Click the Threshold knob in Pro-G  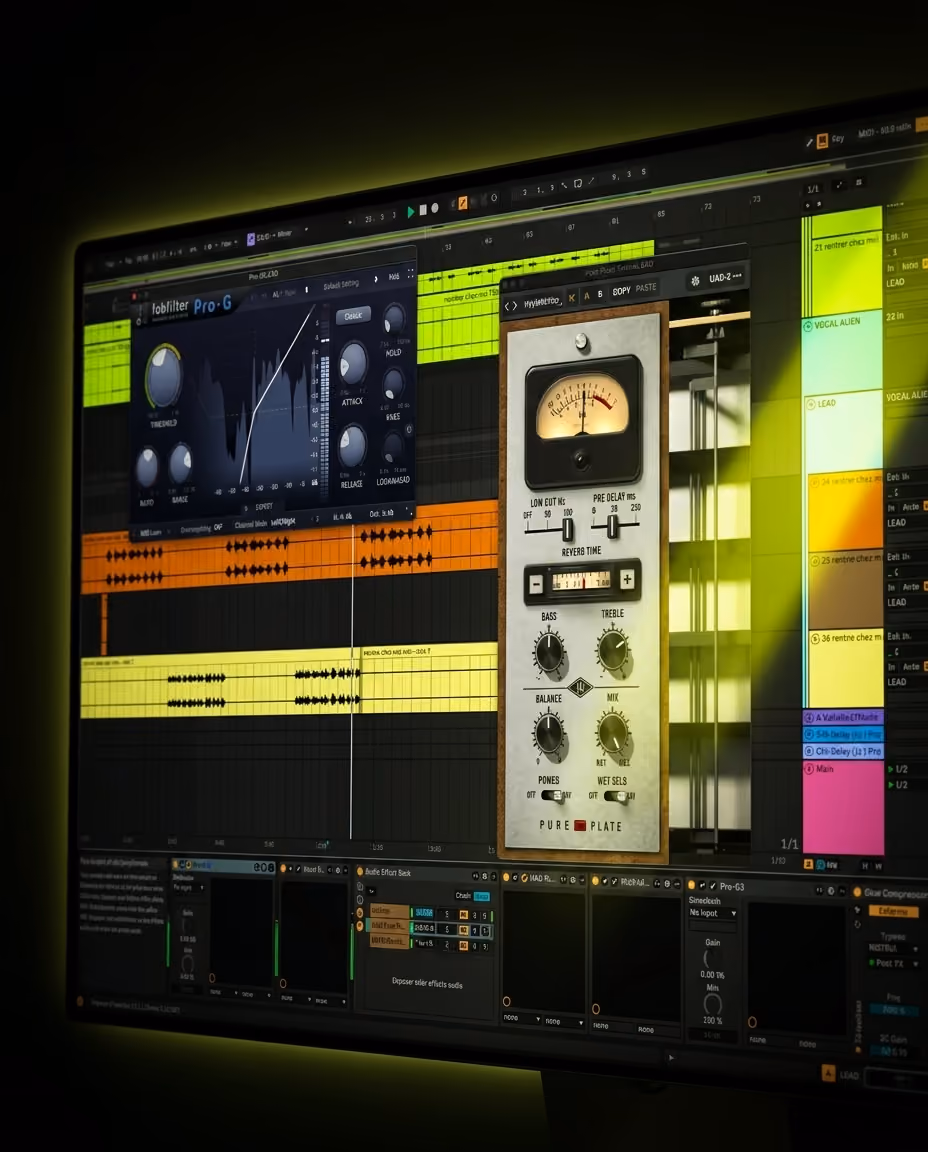click(164, 376)
